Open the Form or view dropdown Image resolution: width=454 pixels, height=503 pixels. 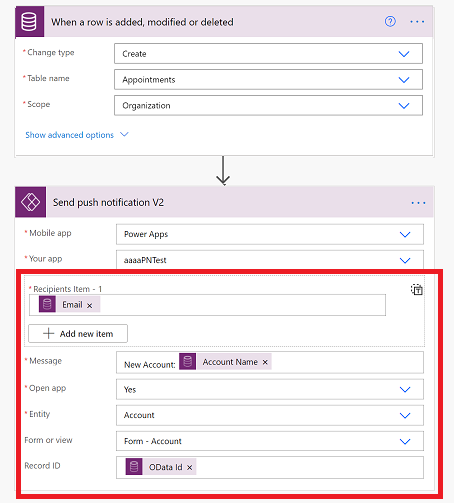(x=270, y=441)
